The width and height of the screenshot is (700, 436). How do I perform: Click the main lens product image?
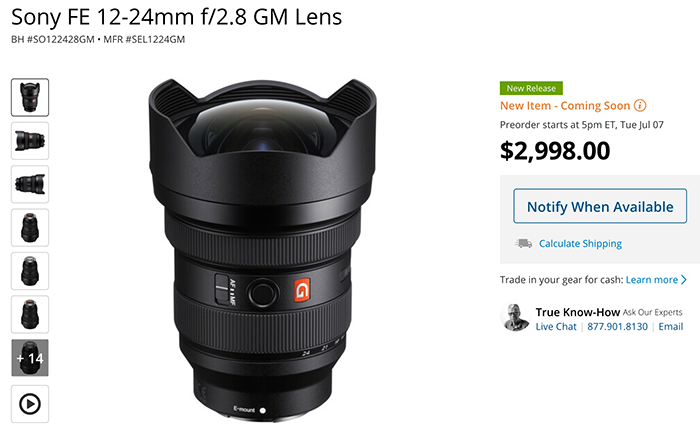click(x=262, y=250)
